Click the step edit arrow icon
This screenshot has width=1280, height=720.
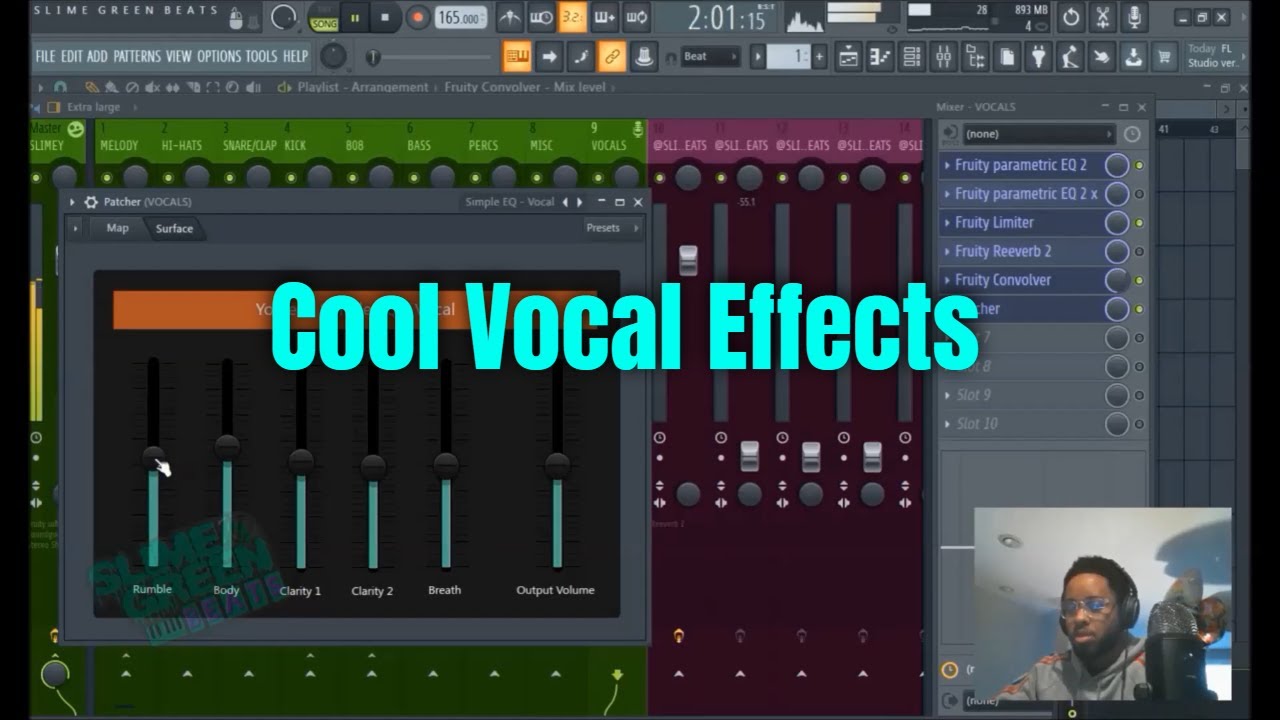click(x=549, y=57)
